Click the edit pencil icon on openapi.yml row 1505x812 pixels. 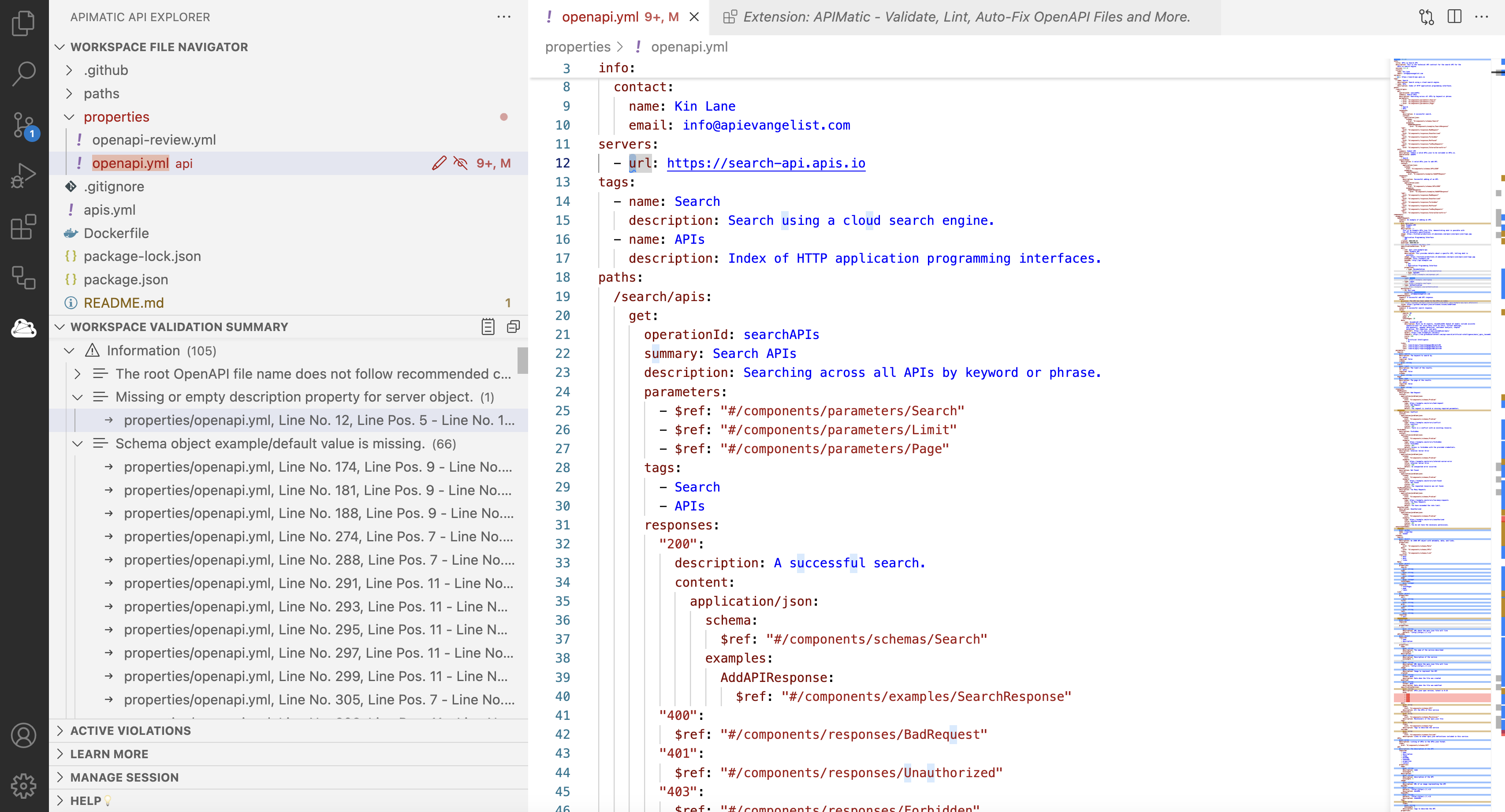[439, 164]
